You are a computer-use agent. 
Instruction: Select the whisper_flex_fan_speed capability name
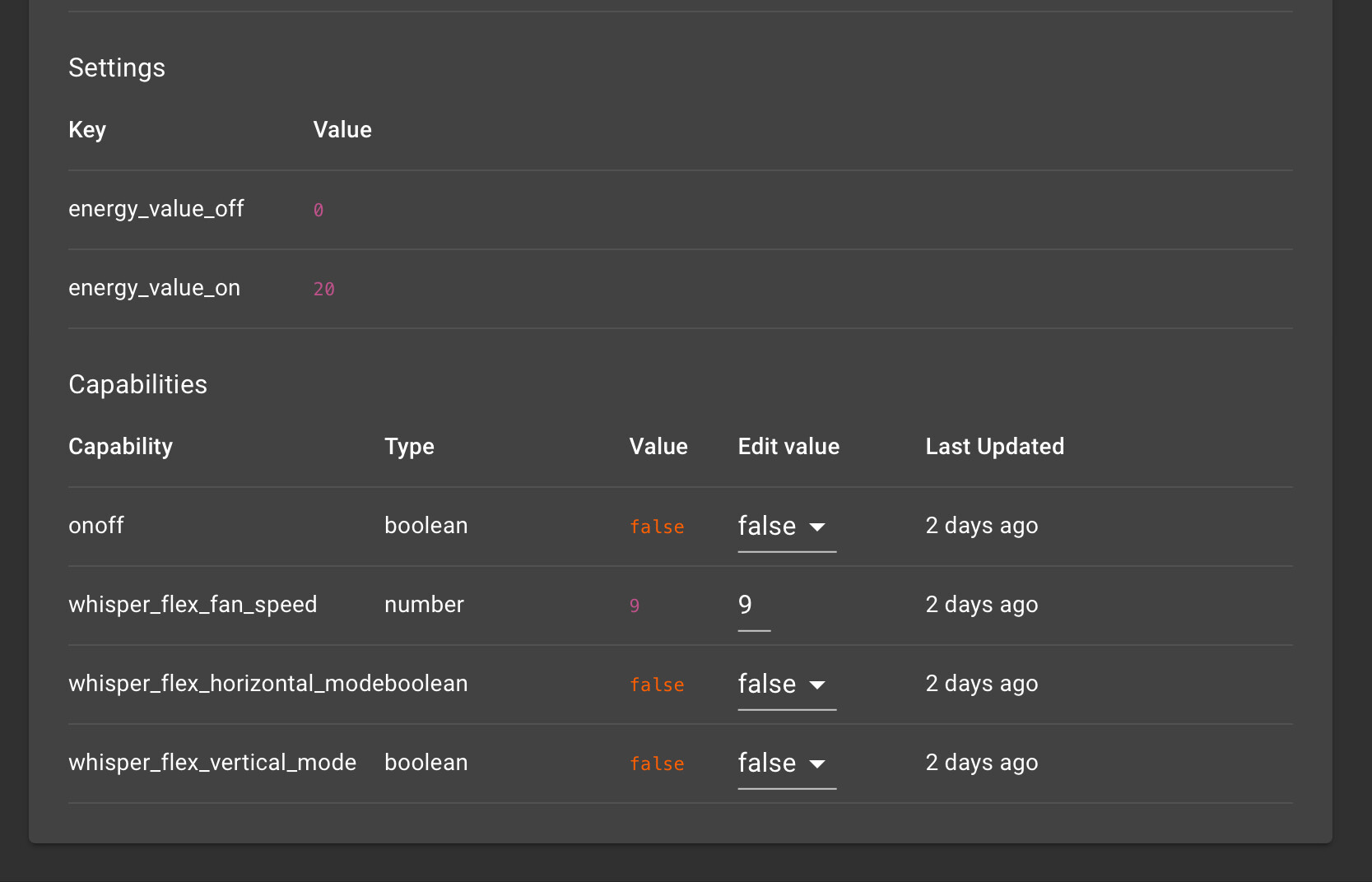[x=193, y=605]
